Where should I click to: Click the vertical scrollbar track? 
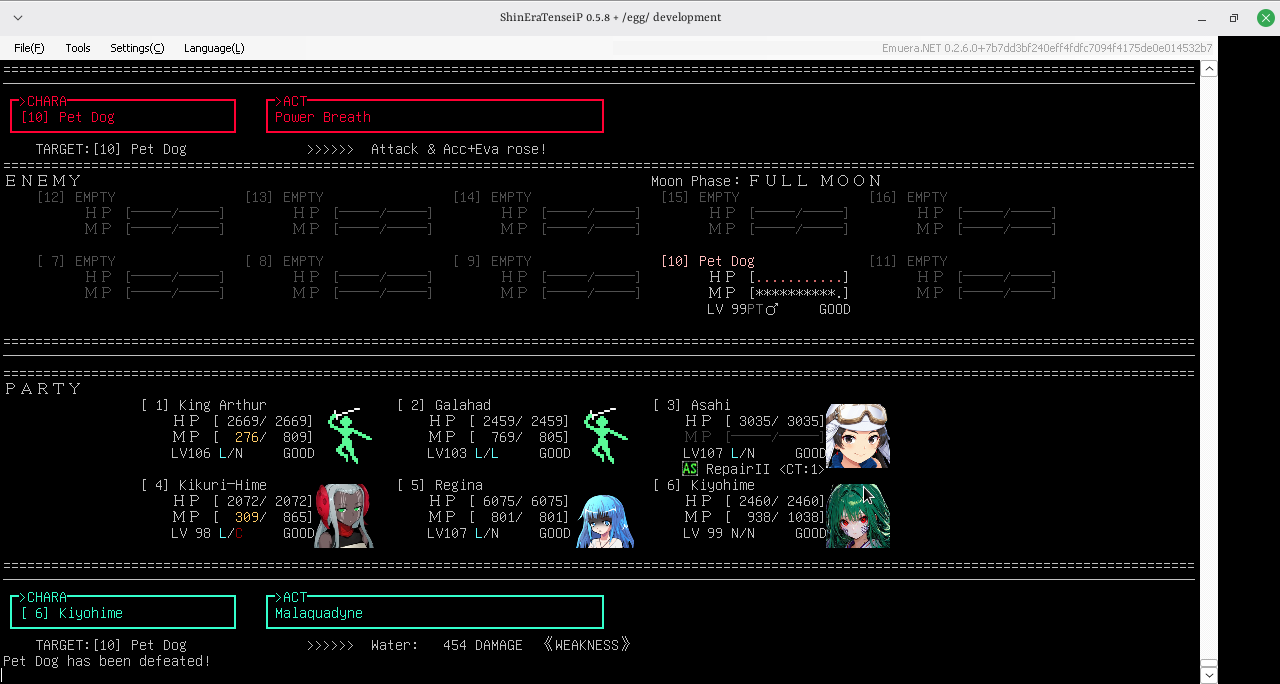click(x=1209, y=370)
